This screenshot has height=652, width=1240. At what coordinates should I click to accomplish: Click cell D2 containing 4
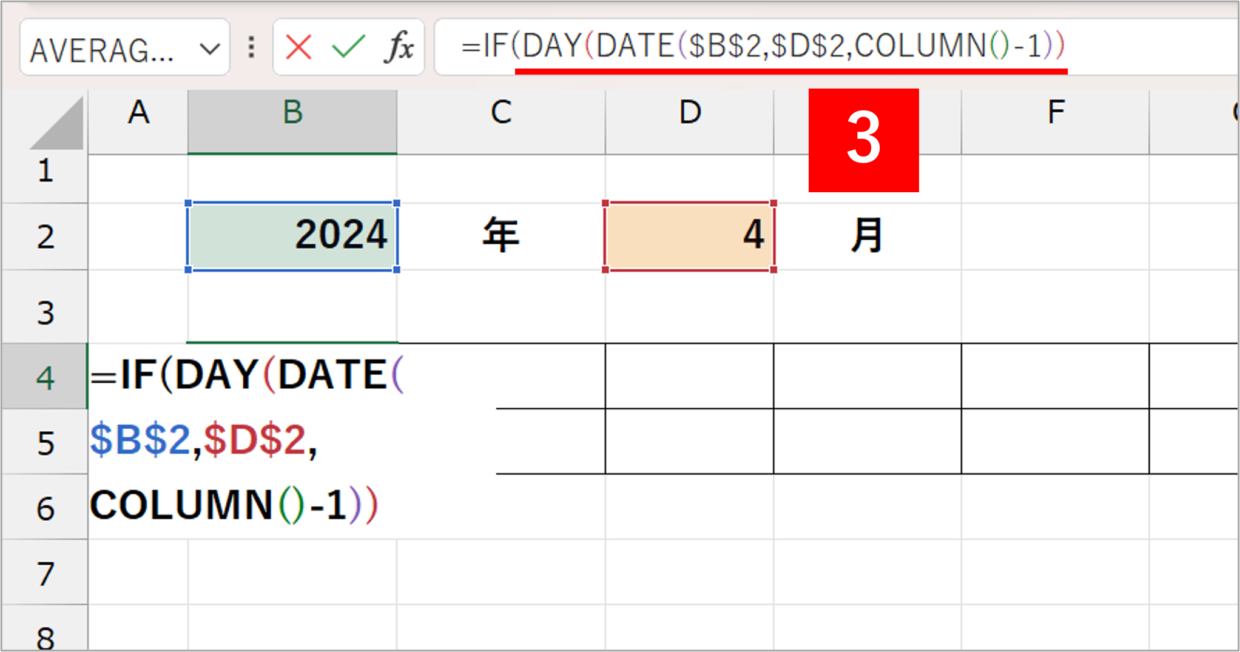coord(689,236)
